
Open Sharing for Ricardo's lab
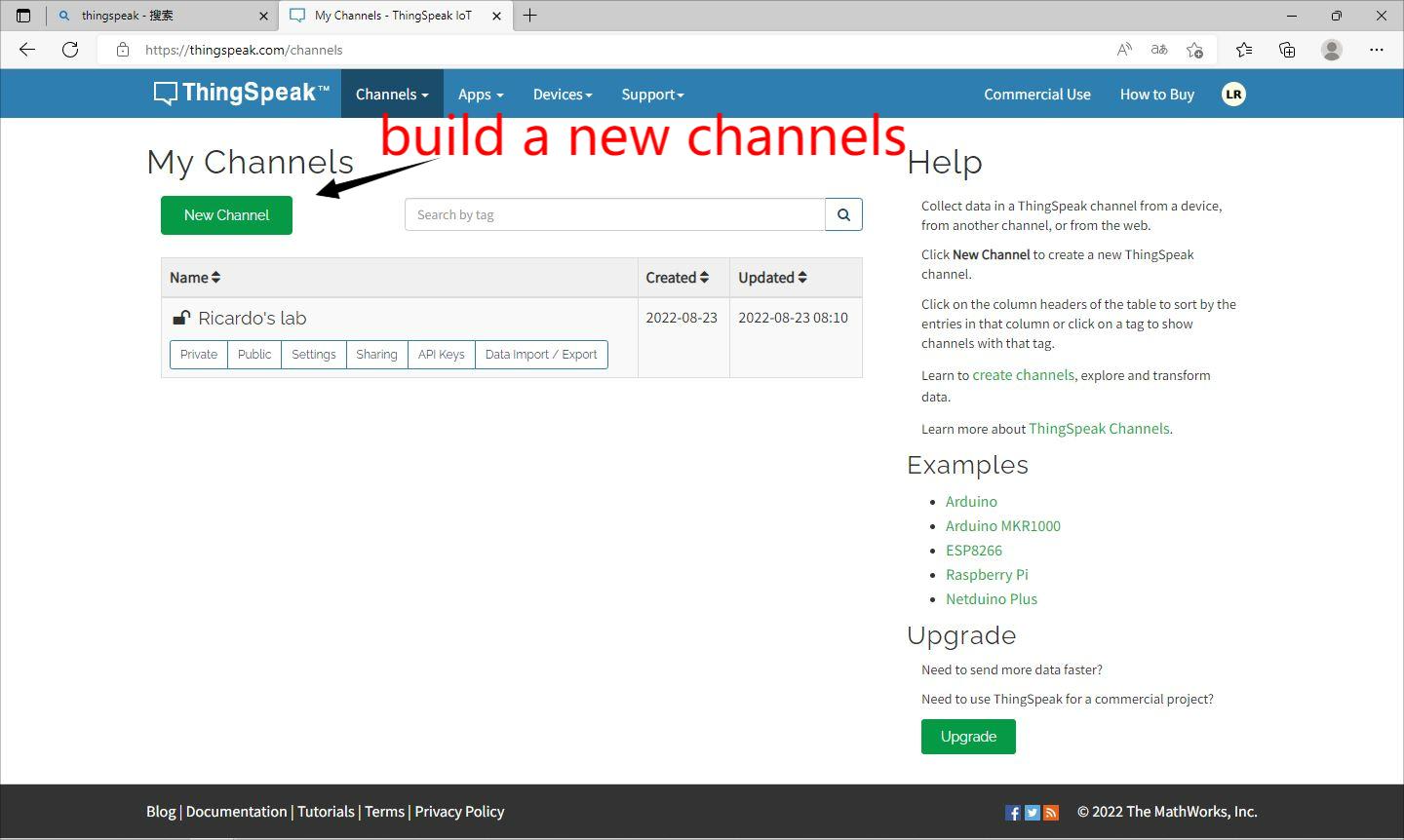(376, 355)
